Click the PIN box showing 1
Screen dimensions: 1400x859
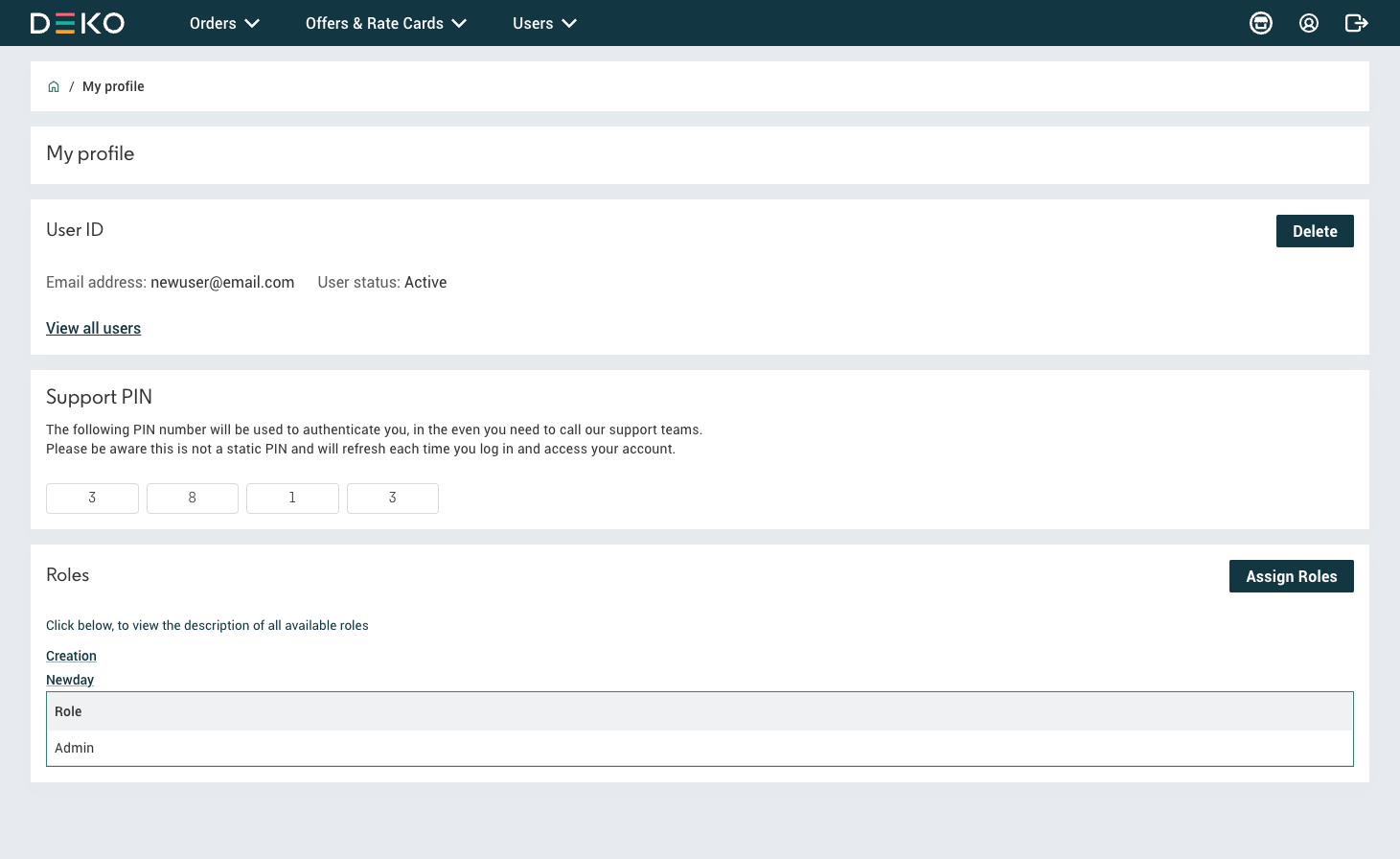tap(292, 499)
